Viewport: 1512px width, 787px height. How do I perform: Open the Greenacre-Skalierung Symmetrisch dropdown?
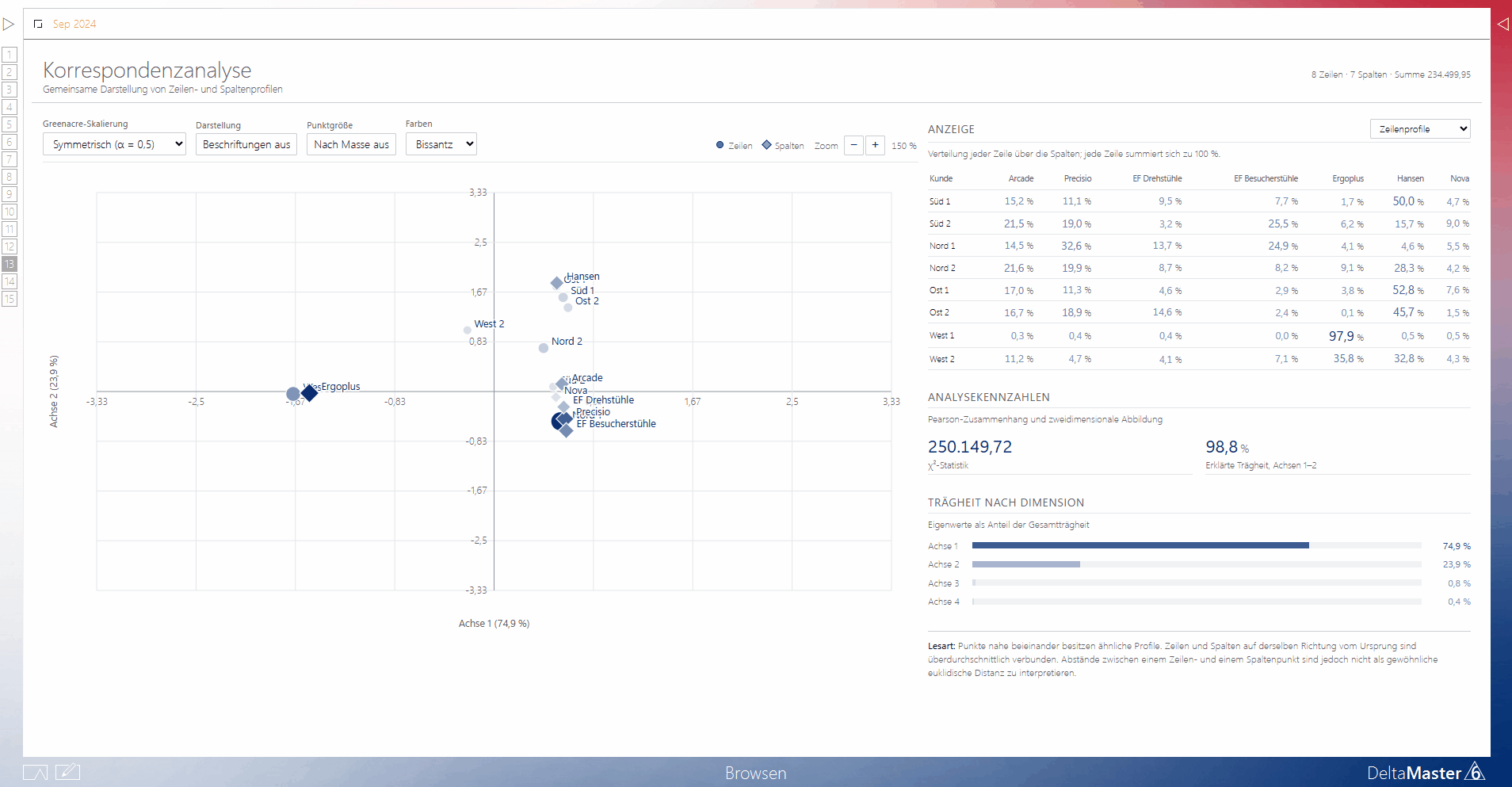pos(114,144)
